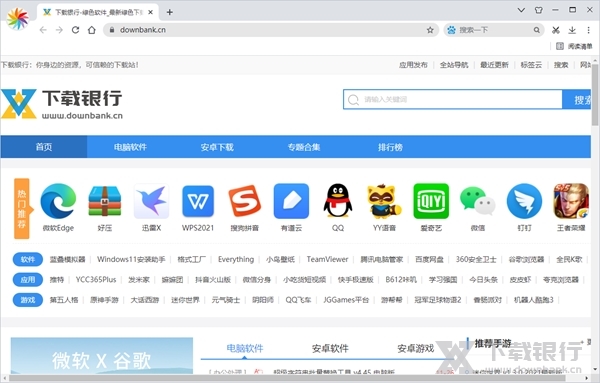Open the reading list icon
The height and width of the screenshot is (383, 600).
click(x=560, y=46)
